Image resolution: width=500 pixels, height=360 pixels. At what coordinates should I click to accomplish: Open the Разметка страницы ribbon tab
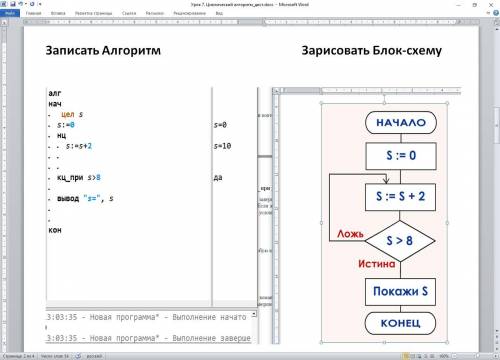click(93, 13)
